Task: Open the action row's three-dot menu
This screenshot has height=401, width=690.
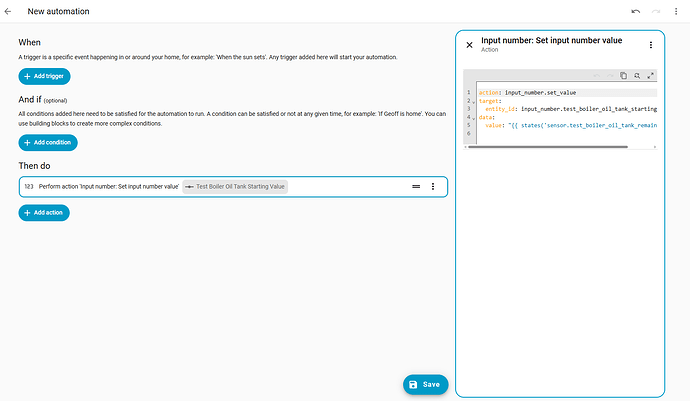Action: (x=433, y=187)
